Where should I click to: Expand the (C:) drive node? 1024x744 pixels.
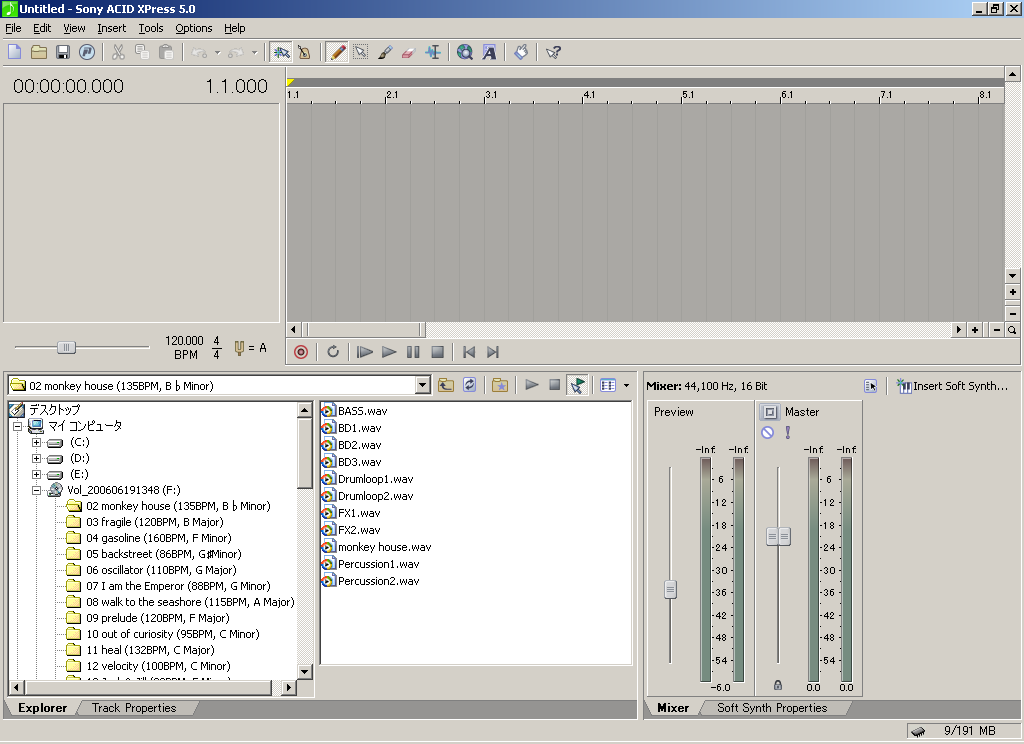[x=37, y=442]
